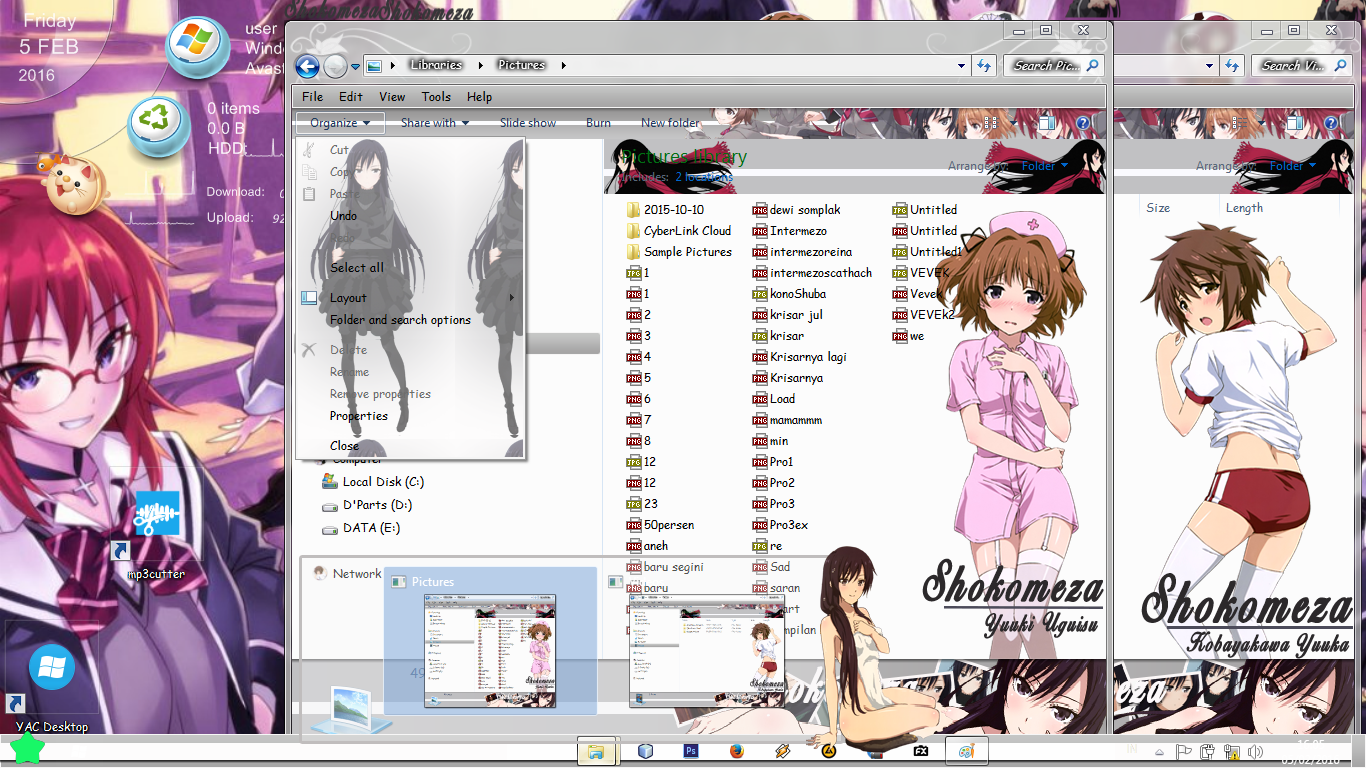This screenshot has height=768, width=1366.
Task: Open the Organize dropdown
Action: pyautogui.click(x=340, y=123)
